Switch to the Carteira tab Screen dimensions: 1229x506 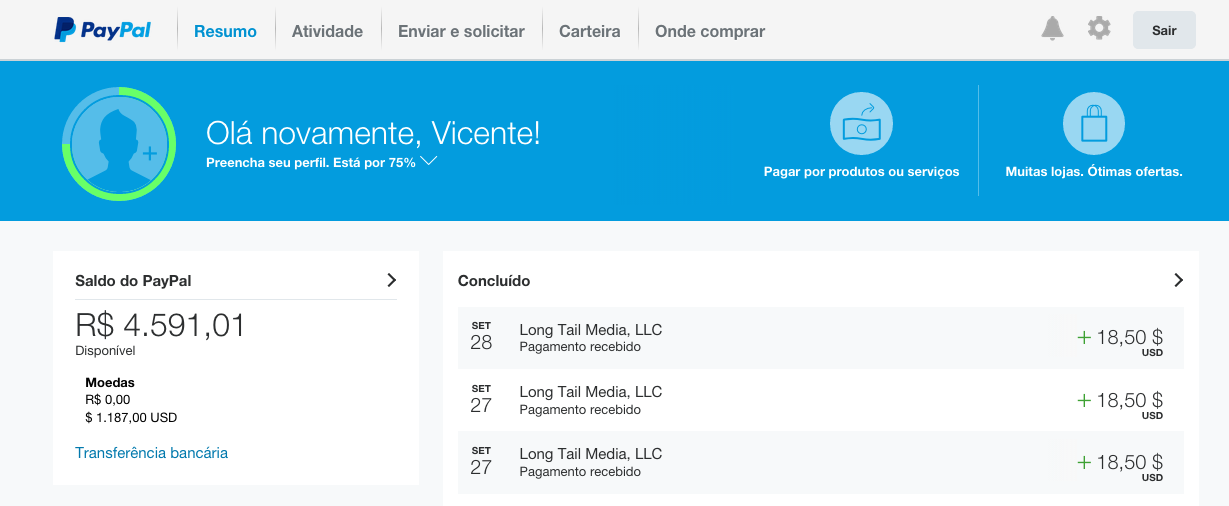(x=590, y=31)
